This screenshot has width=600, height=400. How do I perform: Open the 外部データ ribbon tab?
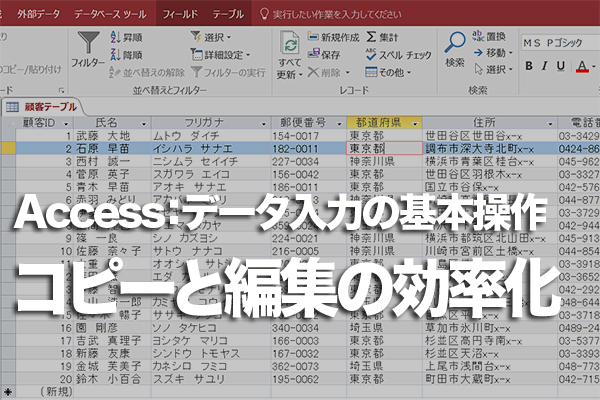(x=39, y=14)
